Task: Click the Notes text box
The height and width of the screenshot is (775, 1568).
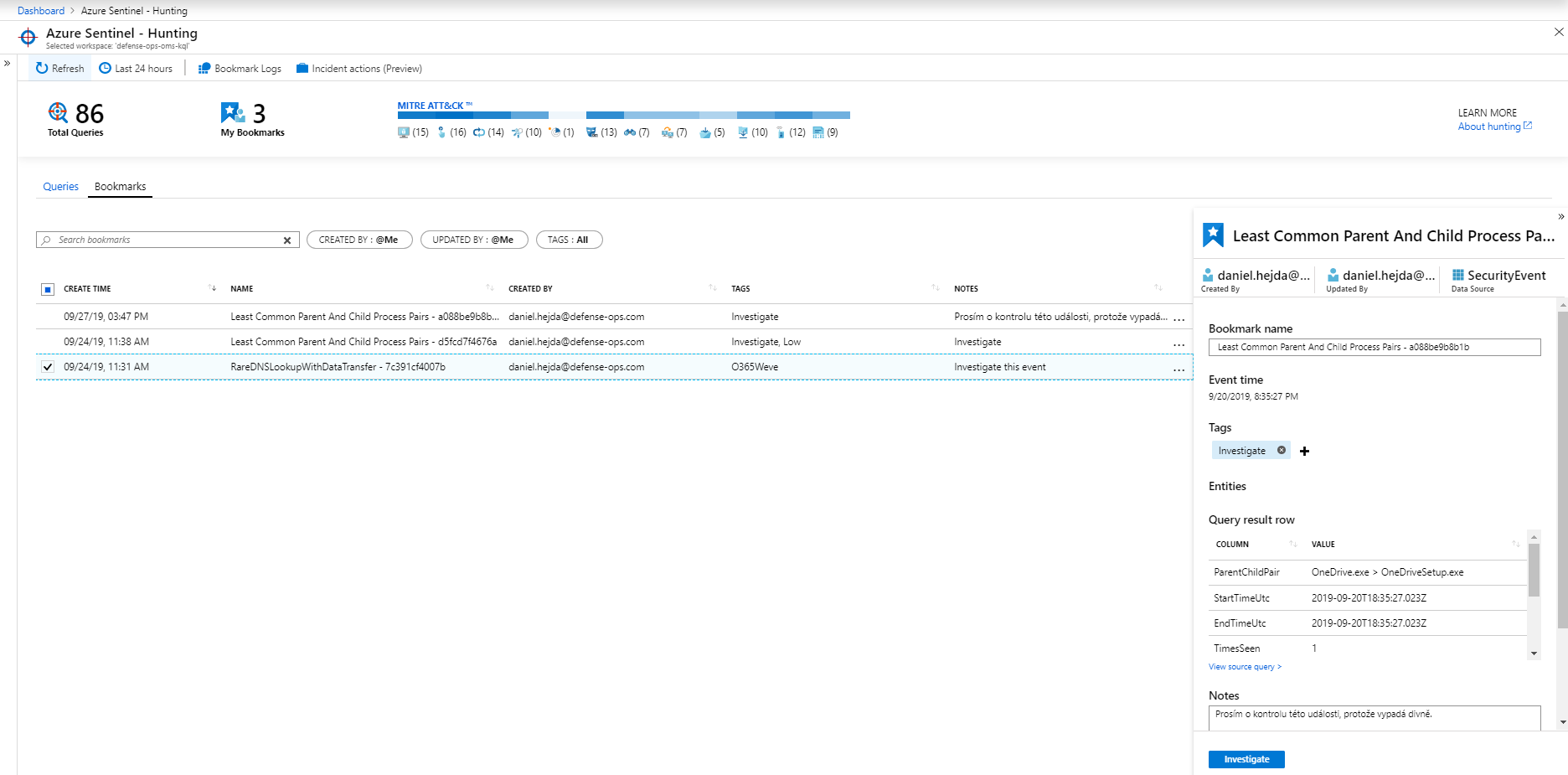Action: tap(1375, 718)
